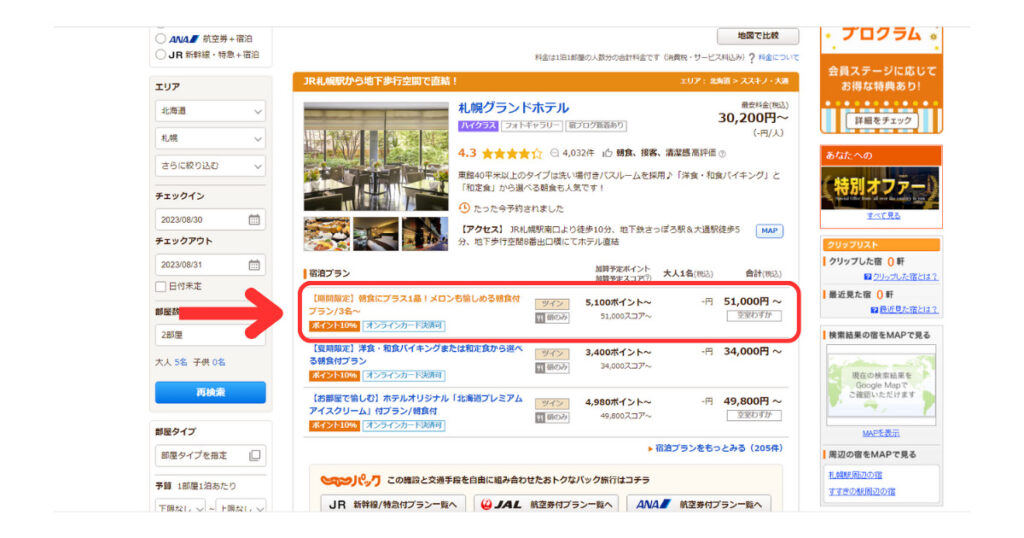This screenshot has width=1024, height=538.
Task: Click the 部屋タイプを指定 field
Action: [210, 455]
